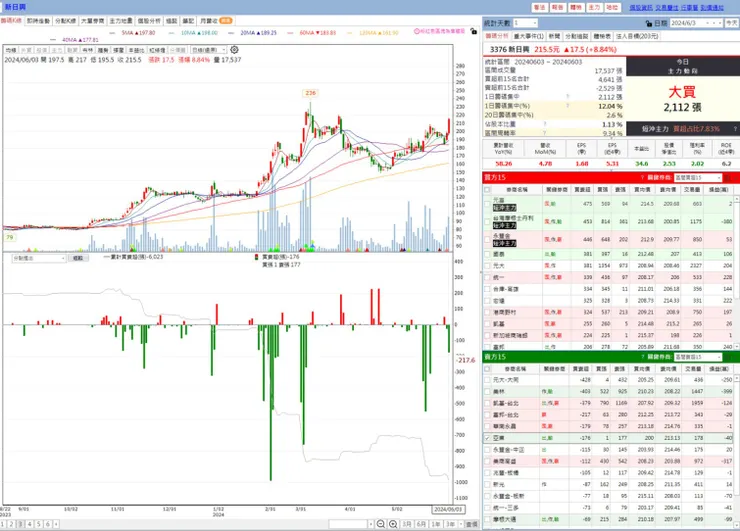740x531 pixels.
Task: Click the help question mark next to 關鍵券商 in 賣方15
Action: 642,357
